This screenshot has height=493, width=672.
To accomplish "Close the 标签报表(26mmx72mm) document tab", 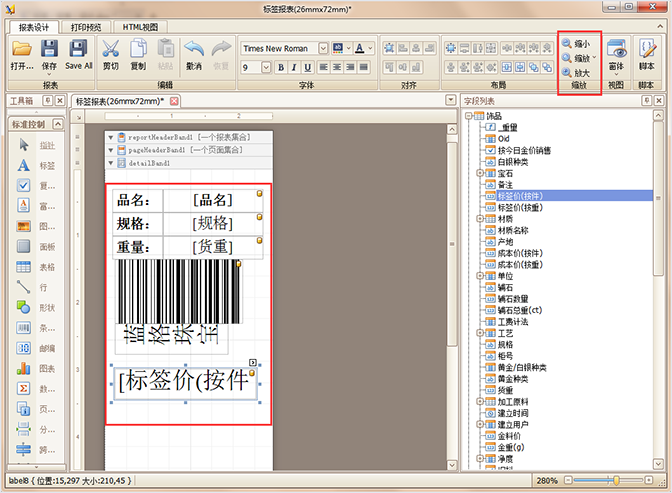I will [174, 101].
